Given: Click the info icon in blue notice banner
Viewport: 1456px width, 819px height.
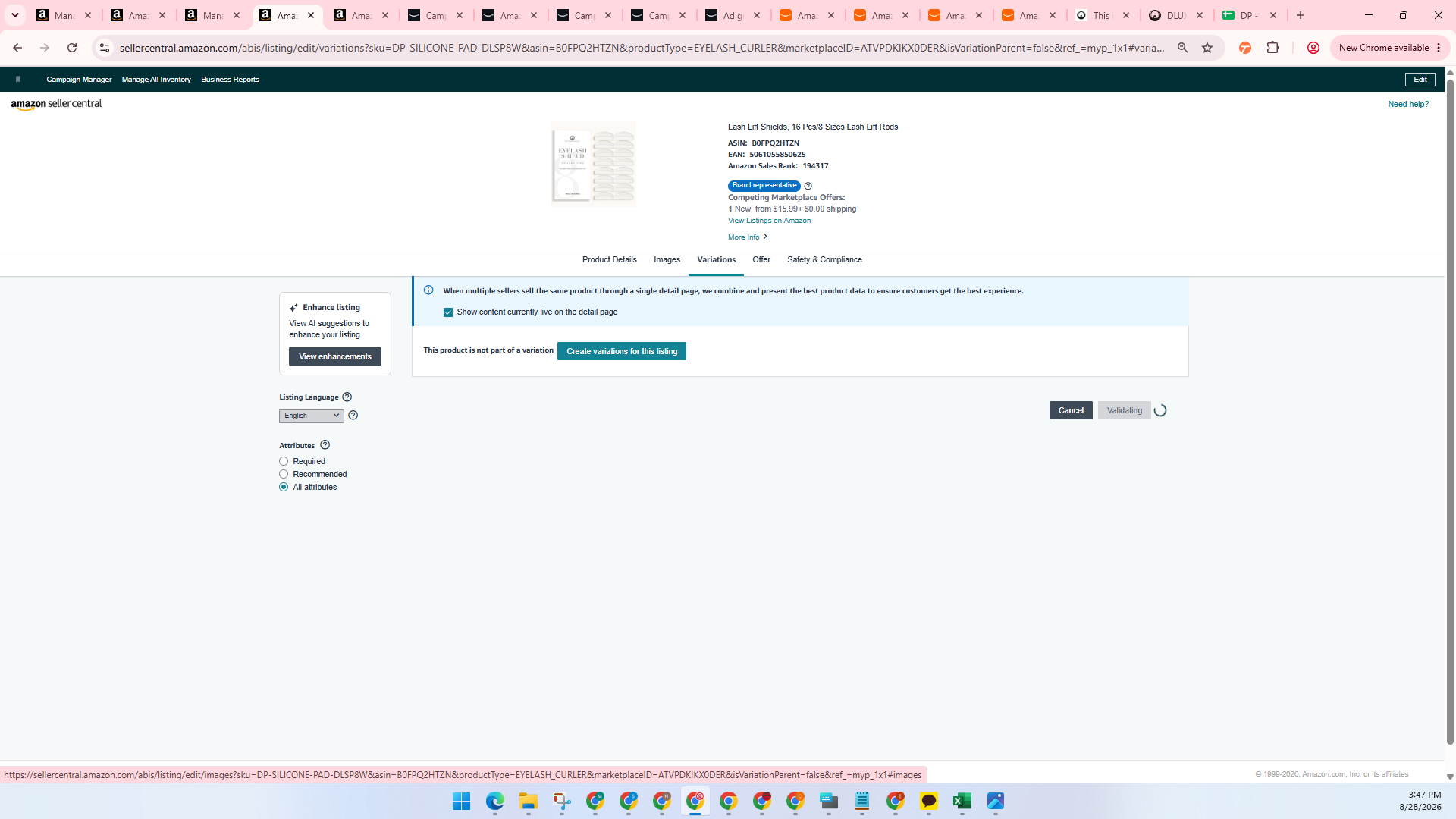Looking at the screenshot, I should pos(428,290).
